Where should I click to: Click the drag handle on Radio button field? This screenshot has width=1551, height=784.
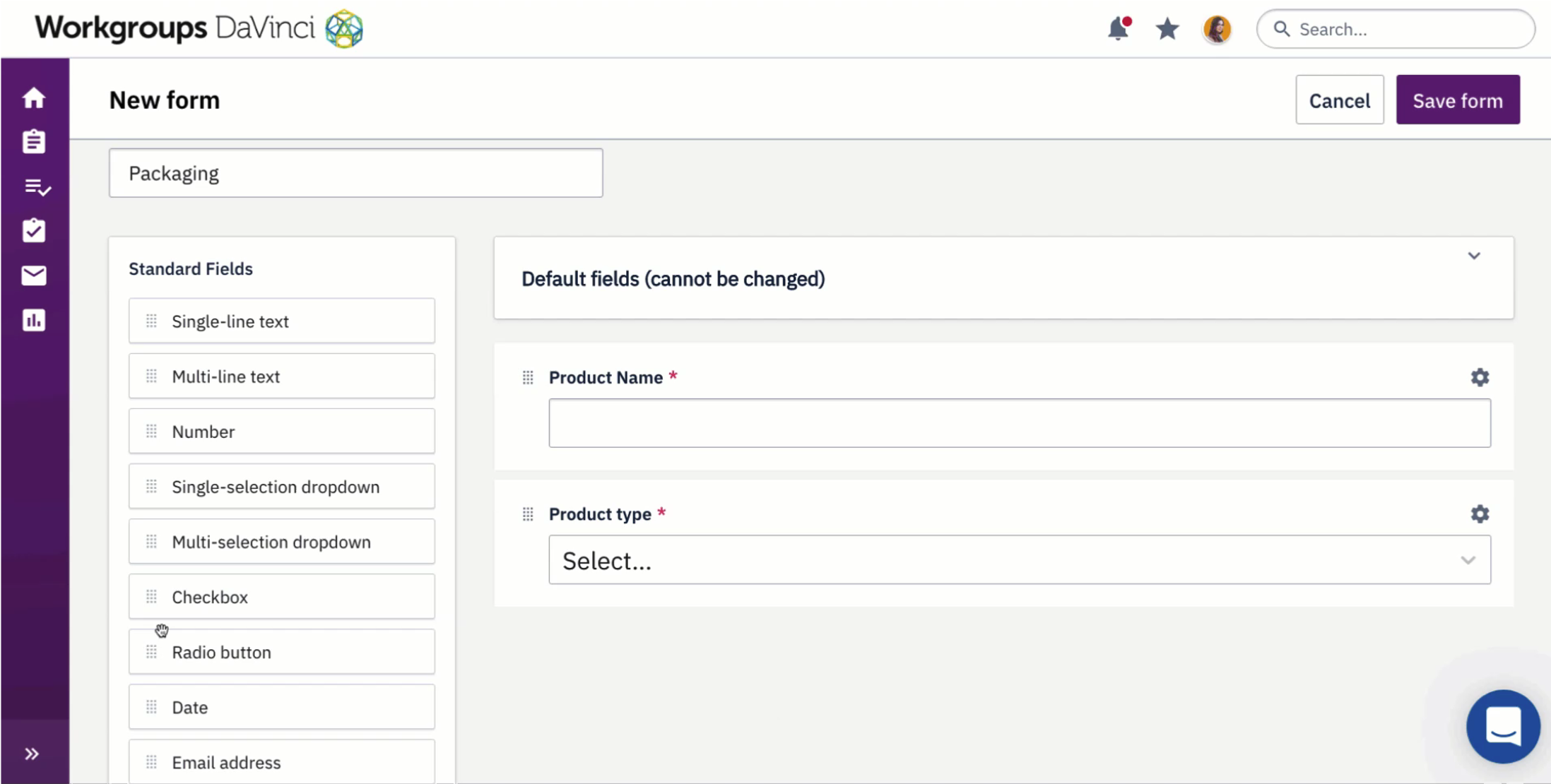(151, 652)
